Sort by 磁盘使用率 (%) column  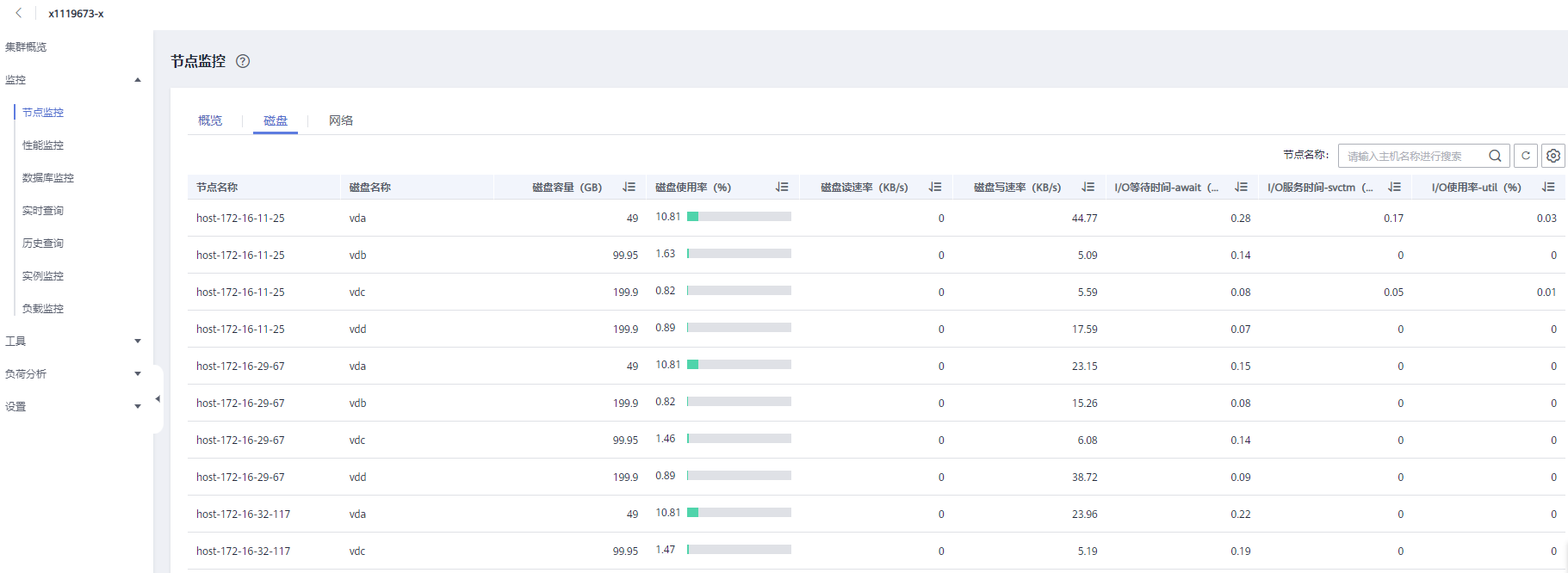tap(782, 187)
